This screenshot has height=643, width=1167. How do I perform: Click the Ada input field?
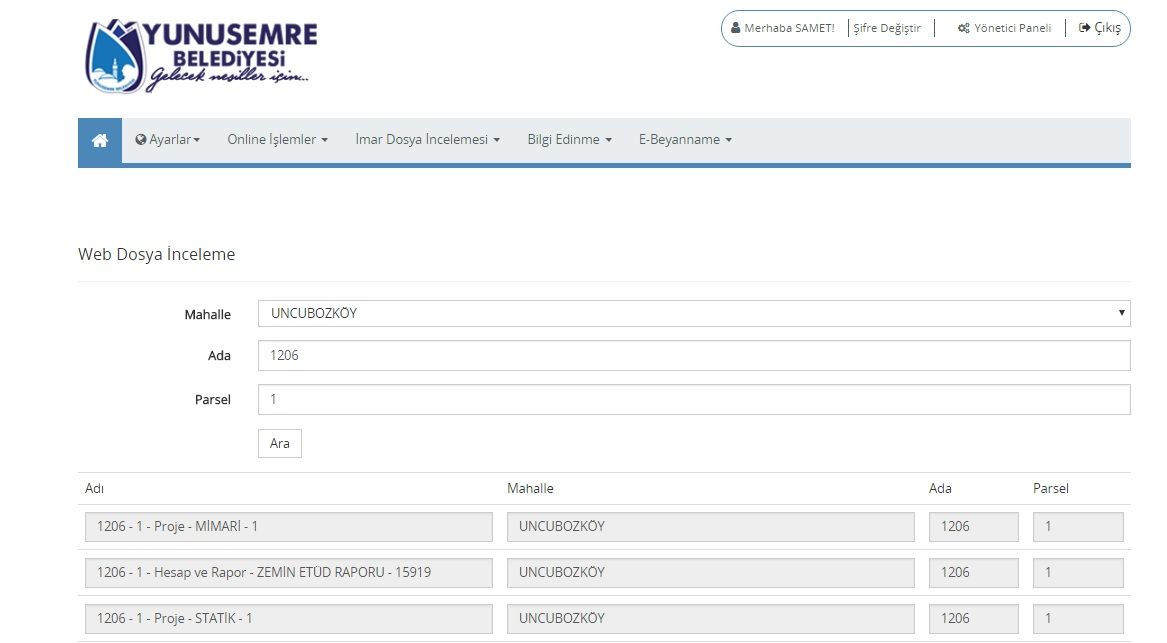point(693,356)
